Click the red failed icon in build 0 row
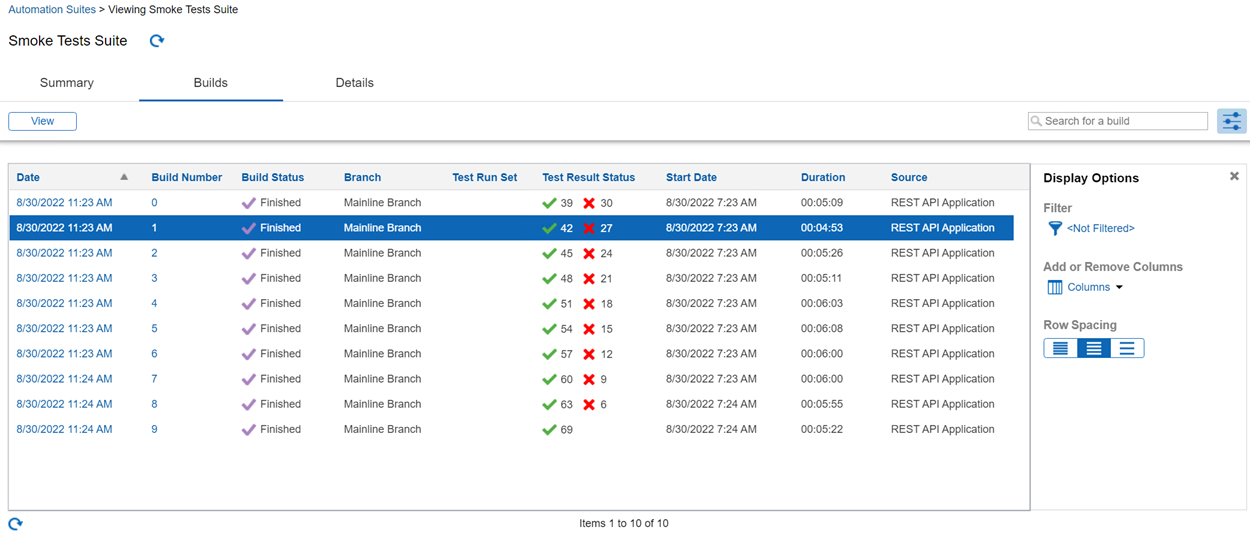Image resolution: width=1250 pixels, height=533 pixels. (x=589, y=203)
